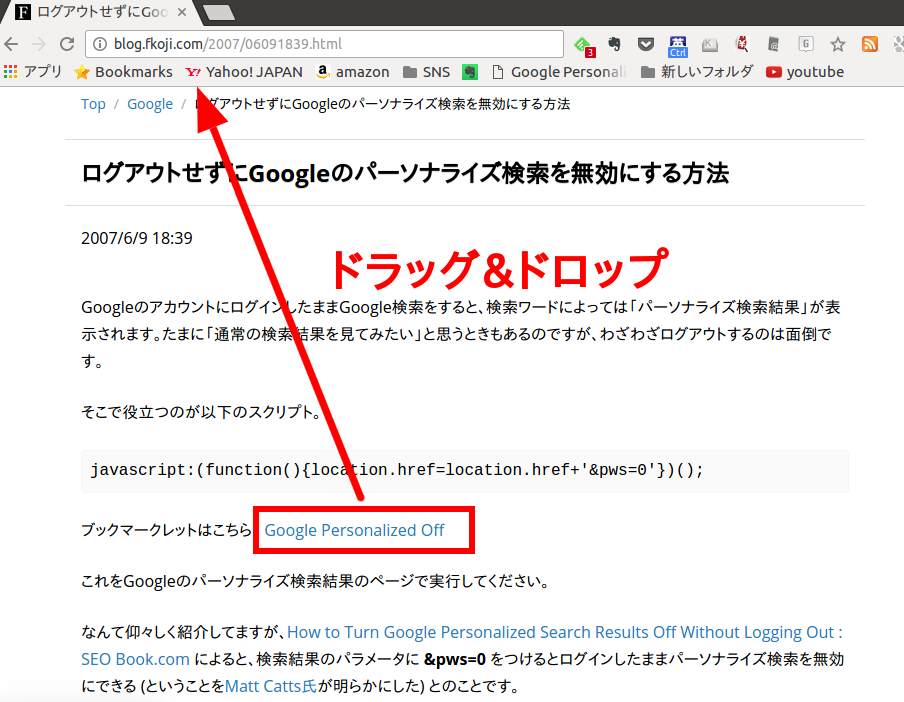Image resolution: width=904 pixels, height=702 pixels.
Task: Close the ログアウトせずにGoo tab
Action: 182,12
